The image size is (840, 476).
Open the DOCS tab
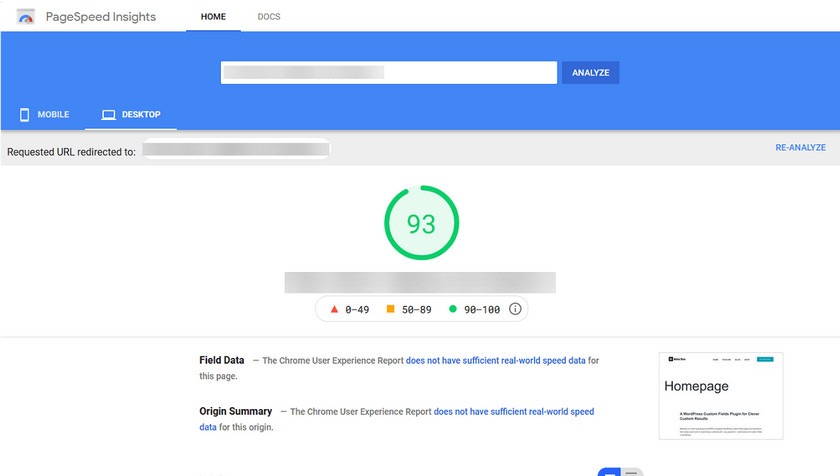click(268, 17)
